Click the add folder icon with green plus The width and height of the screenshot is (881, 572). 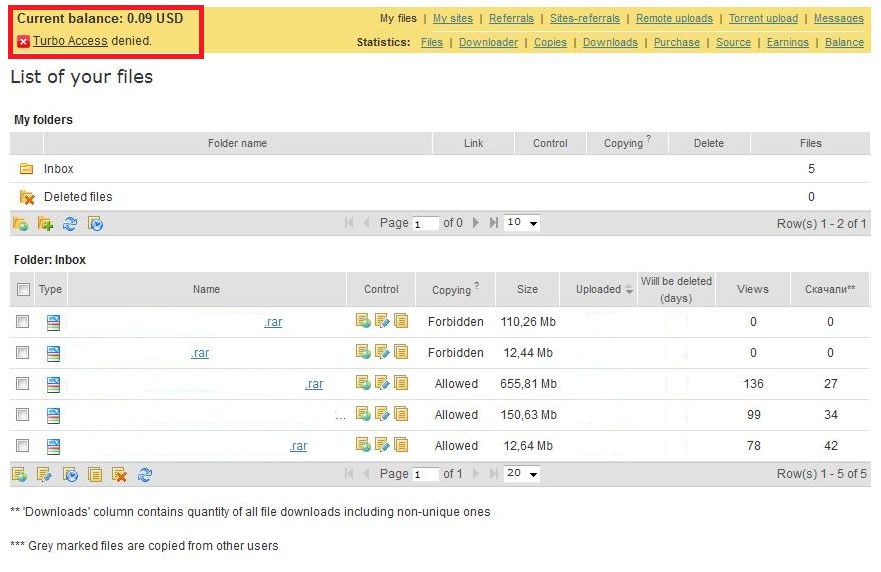point(45,224)
